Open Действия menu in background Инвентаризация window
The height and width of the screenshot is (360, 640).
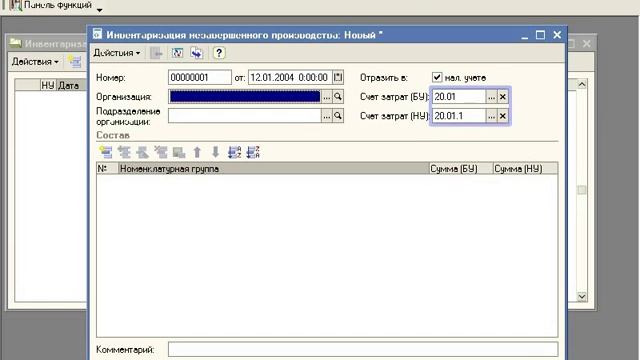35,62
